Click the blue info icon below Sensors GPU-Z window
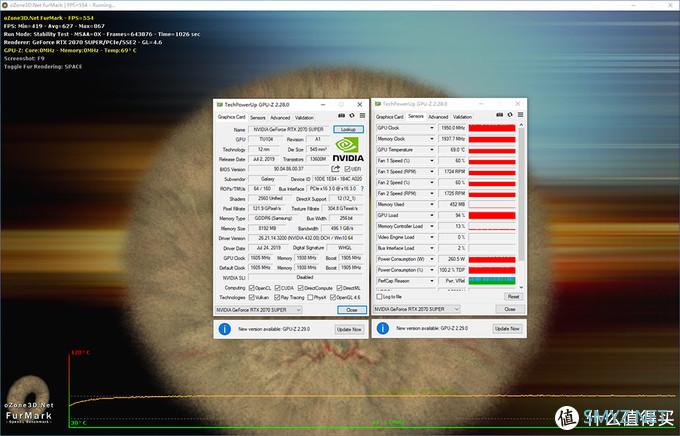680x436 pixels. coord(382,328)
